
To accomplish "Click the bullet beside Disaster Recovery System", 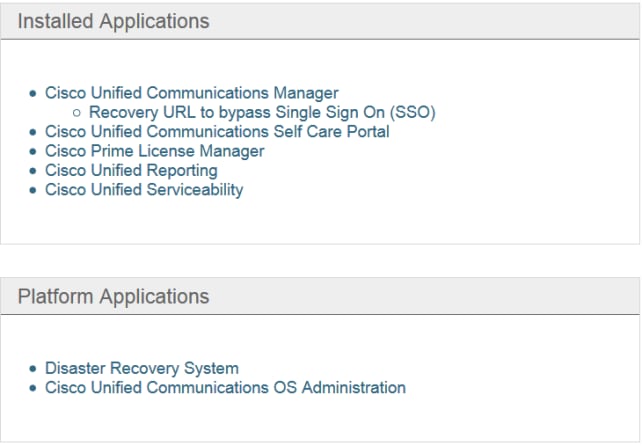I will point(35,369).
